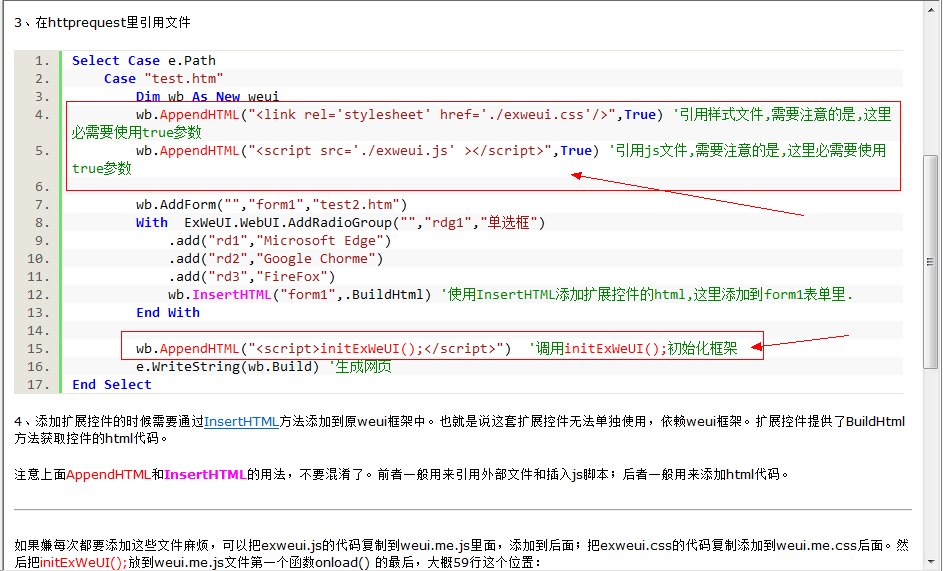Click the .add "Microsoft Edge" line

point(280,241)
